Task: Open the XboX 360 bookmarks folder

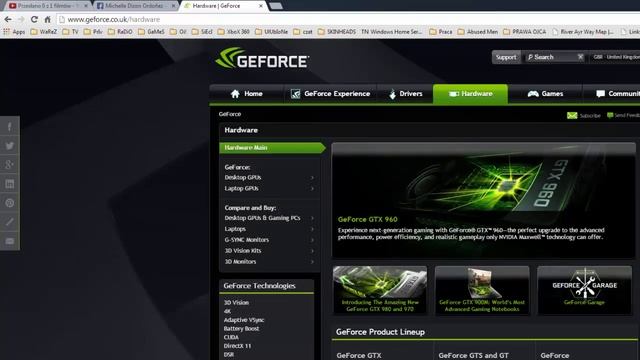Action: point(233,31)
